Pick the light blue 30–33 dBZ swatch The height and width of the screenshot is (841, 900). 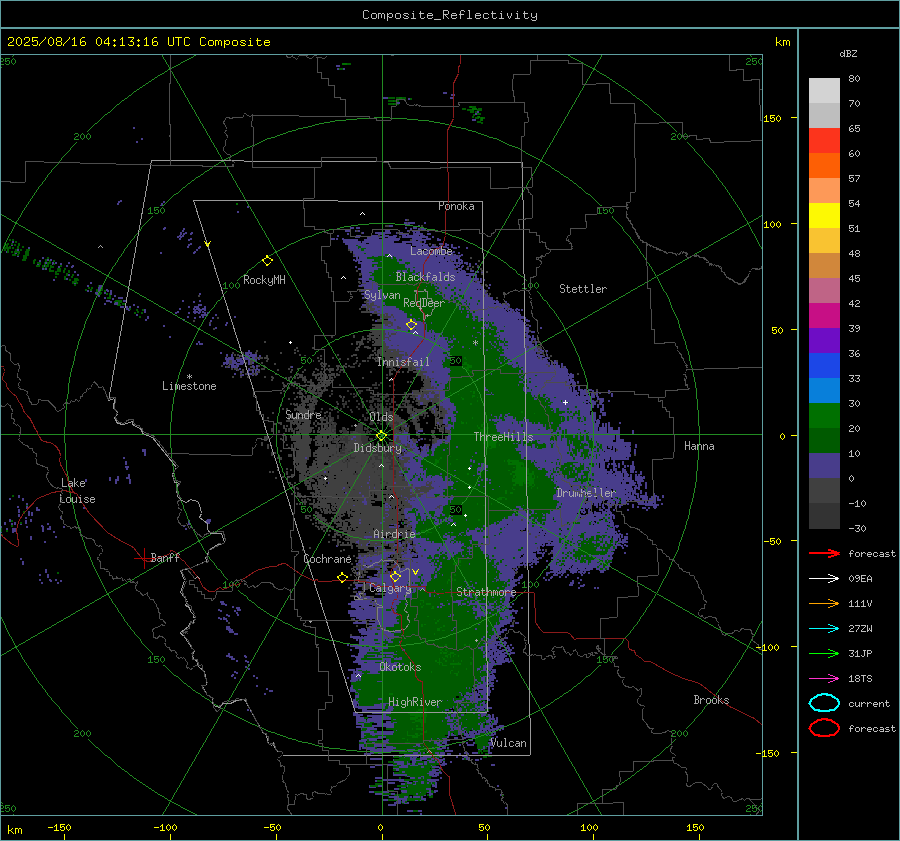pyautogui.click(x=824, y=391)
